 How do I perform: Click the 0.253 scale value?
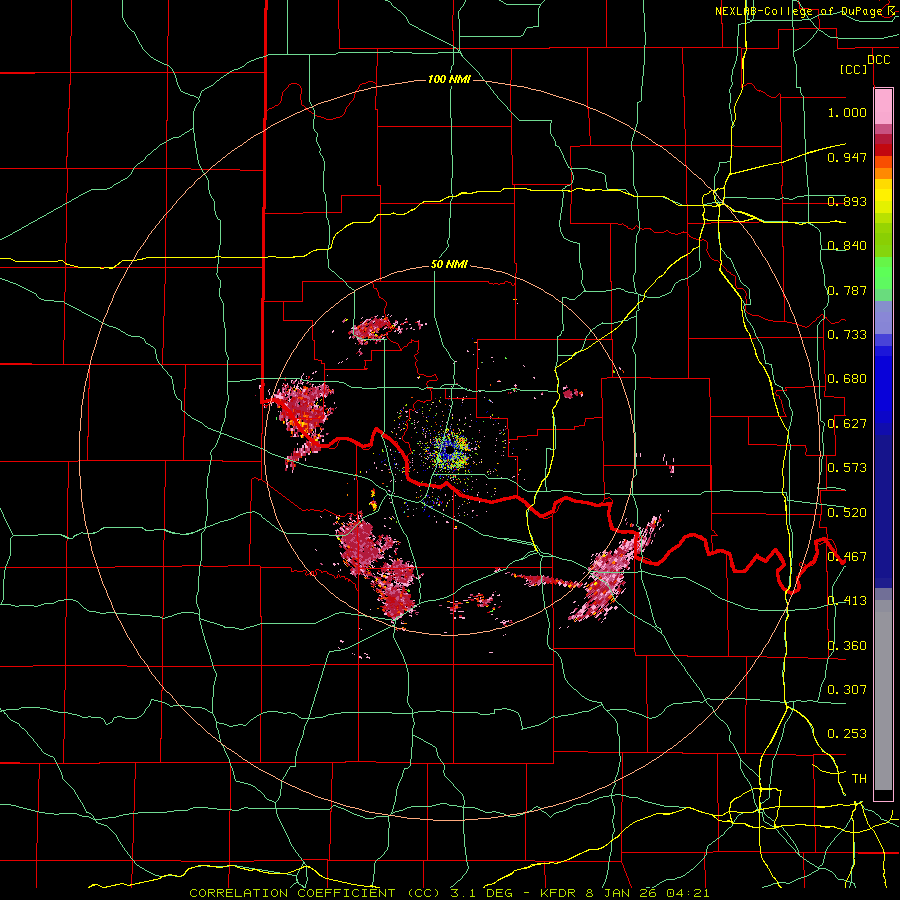847,734
